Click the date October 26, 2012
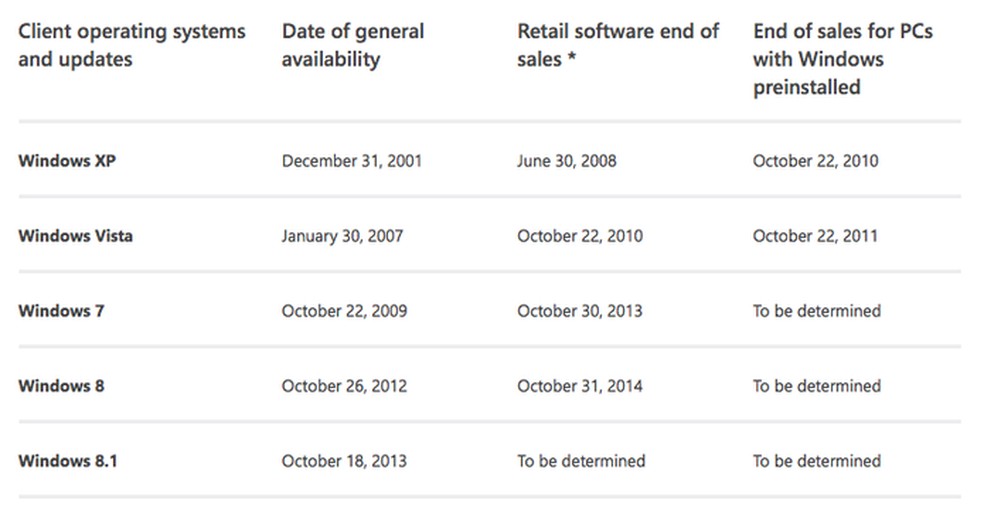 coord(344,386)
